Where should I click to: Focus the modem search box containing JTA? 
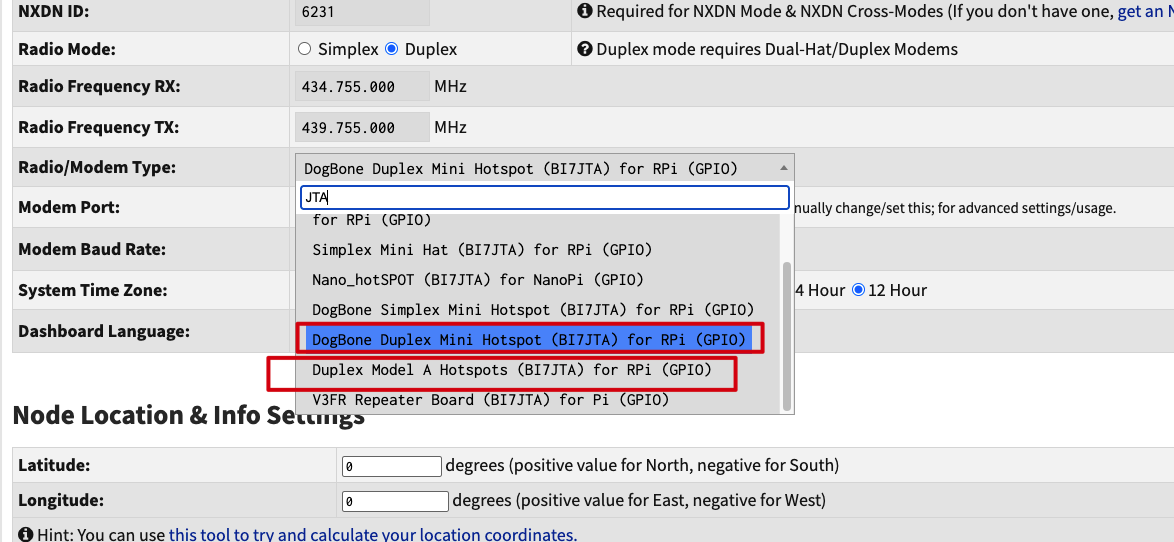(x=545, y=197)
